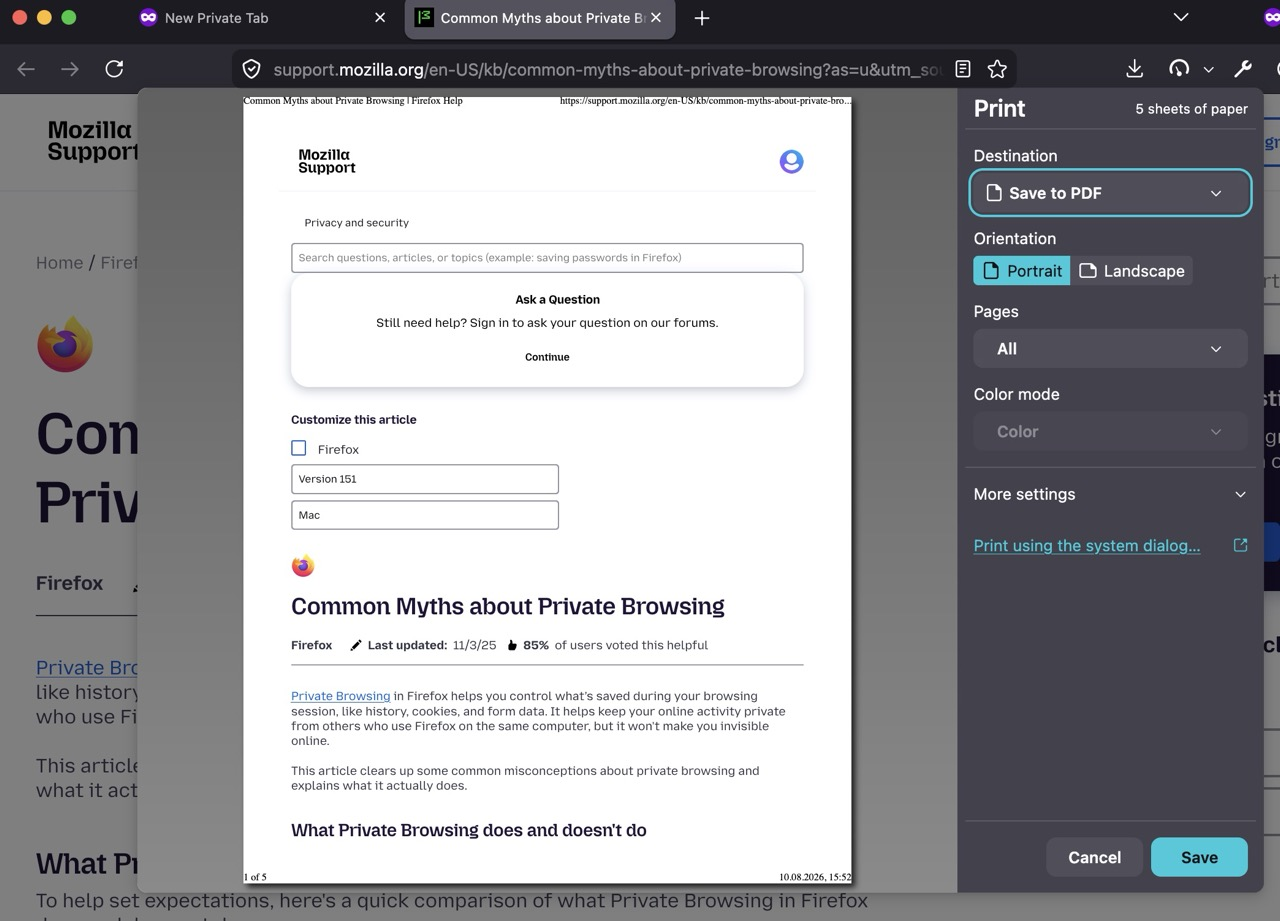This screenshot has height=921, width=1280.
Task: Click the address bar URL text
Action: 608,69
